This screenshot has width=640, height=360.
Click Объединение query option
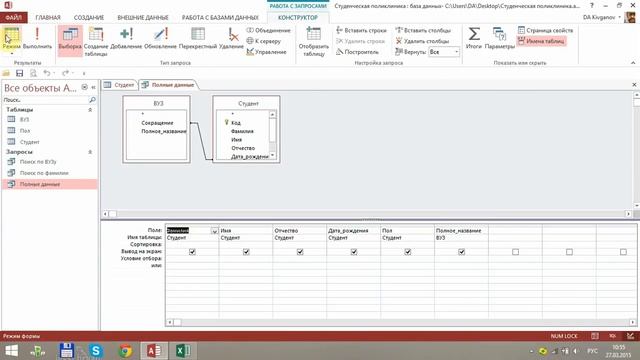pos(268,30)
